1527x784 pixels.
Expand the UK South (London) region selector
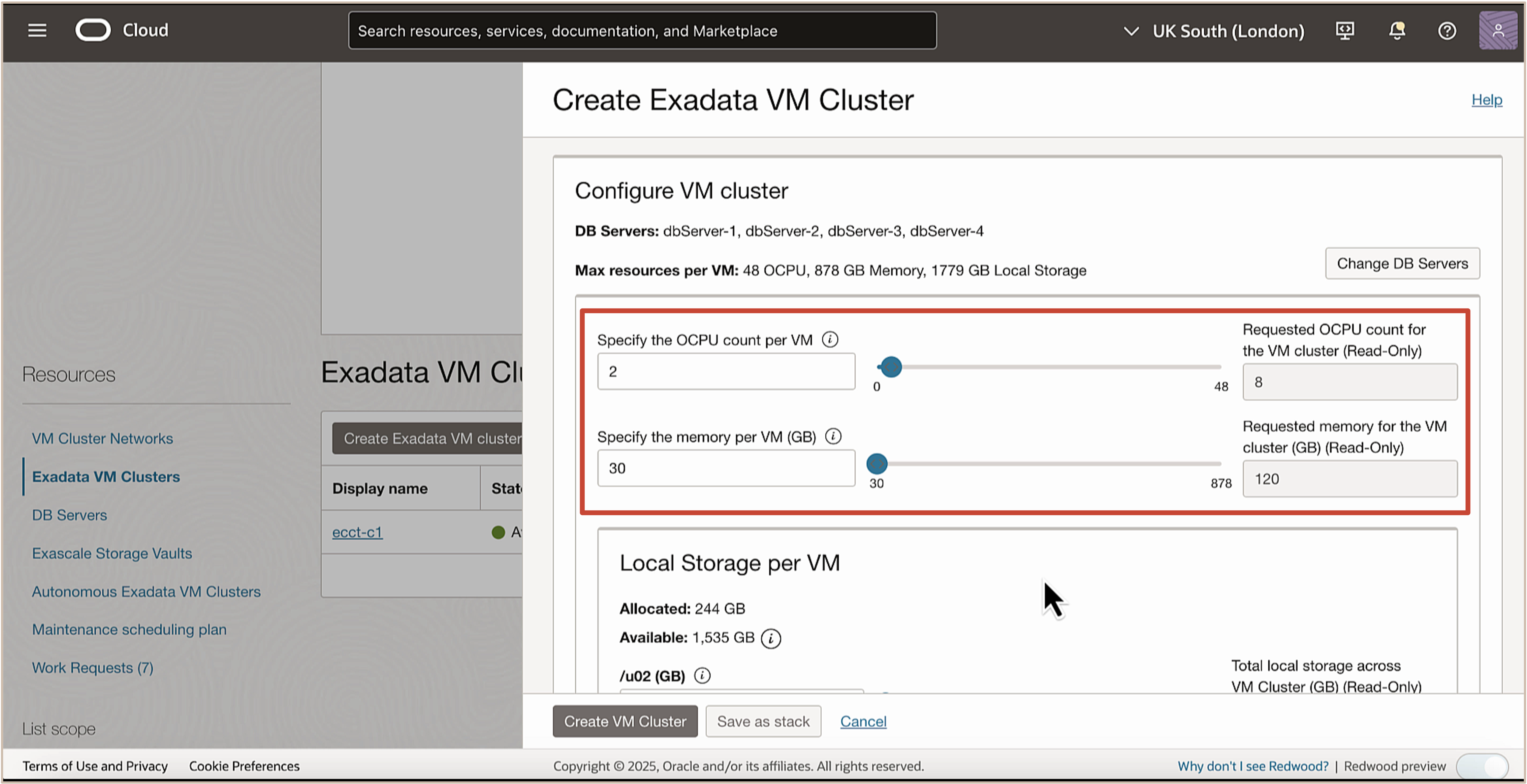1214,31
